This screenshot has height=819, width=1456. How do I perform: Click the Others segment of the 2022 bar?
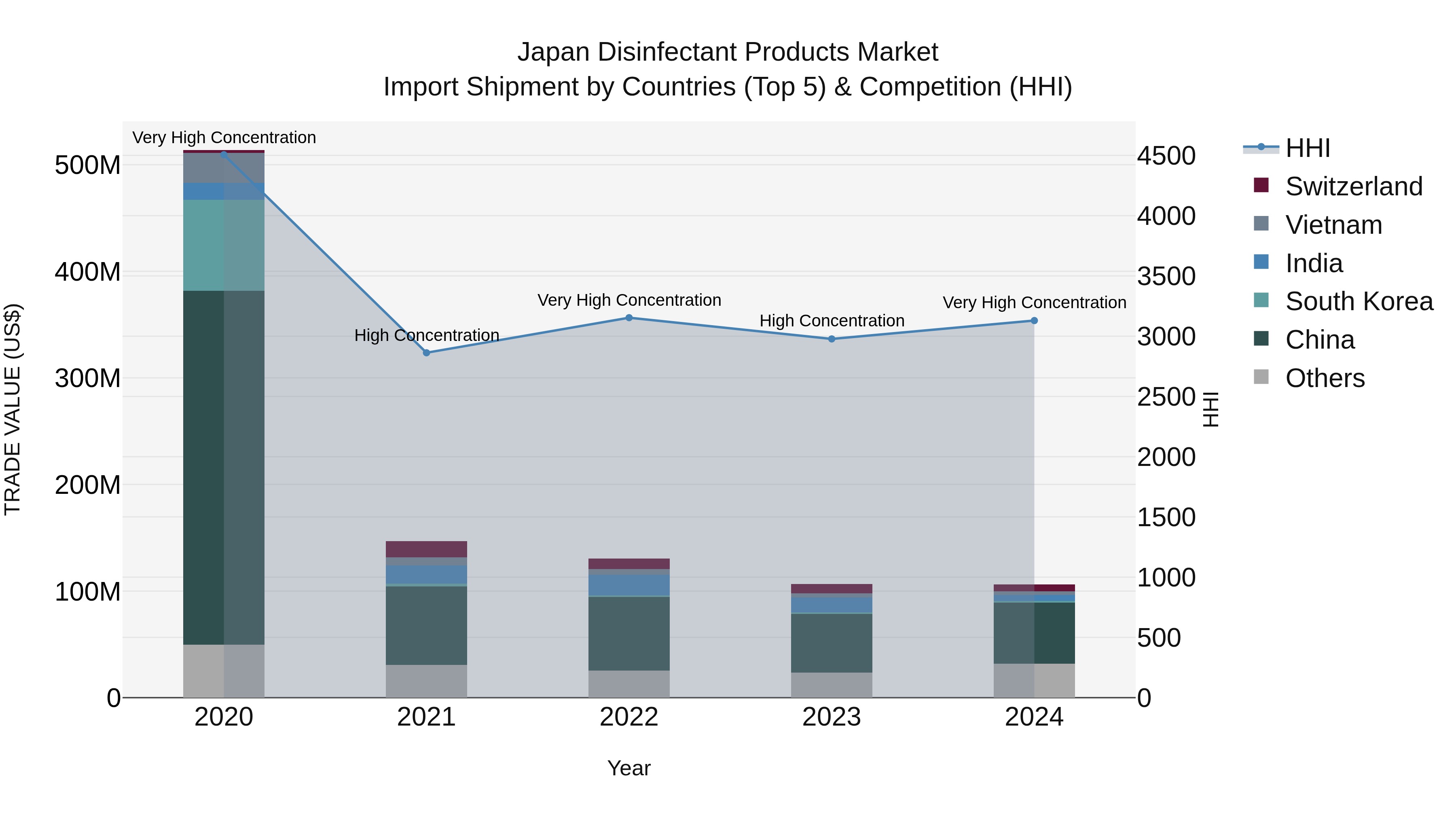[629, 684]
